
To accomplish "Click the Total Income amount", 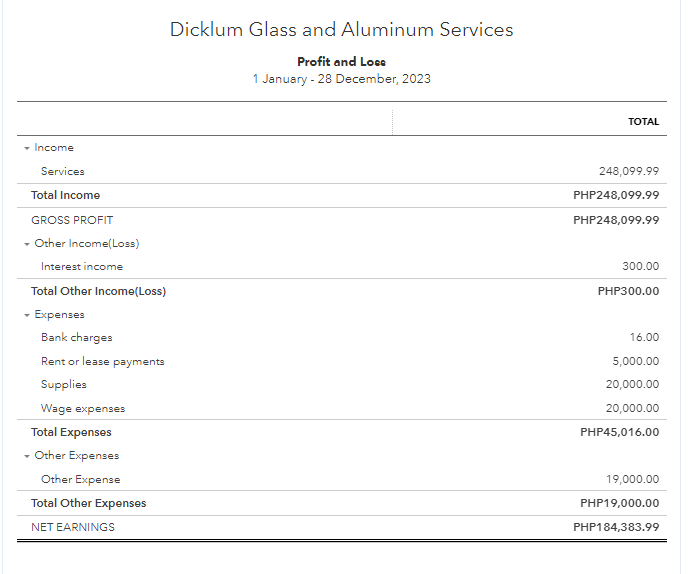I will [616, 196].
